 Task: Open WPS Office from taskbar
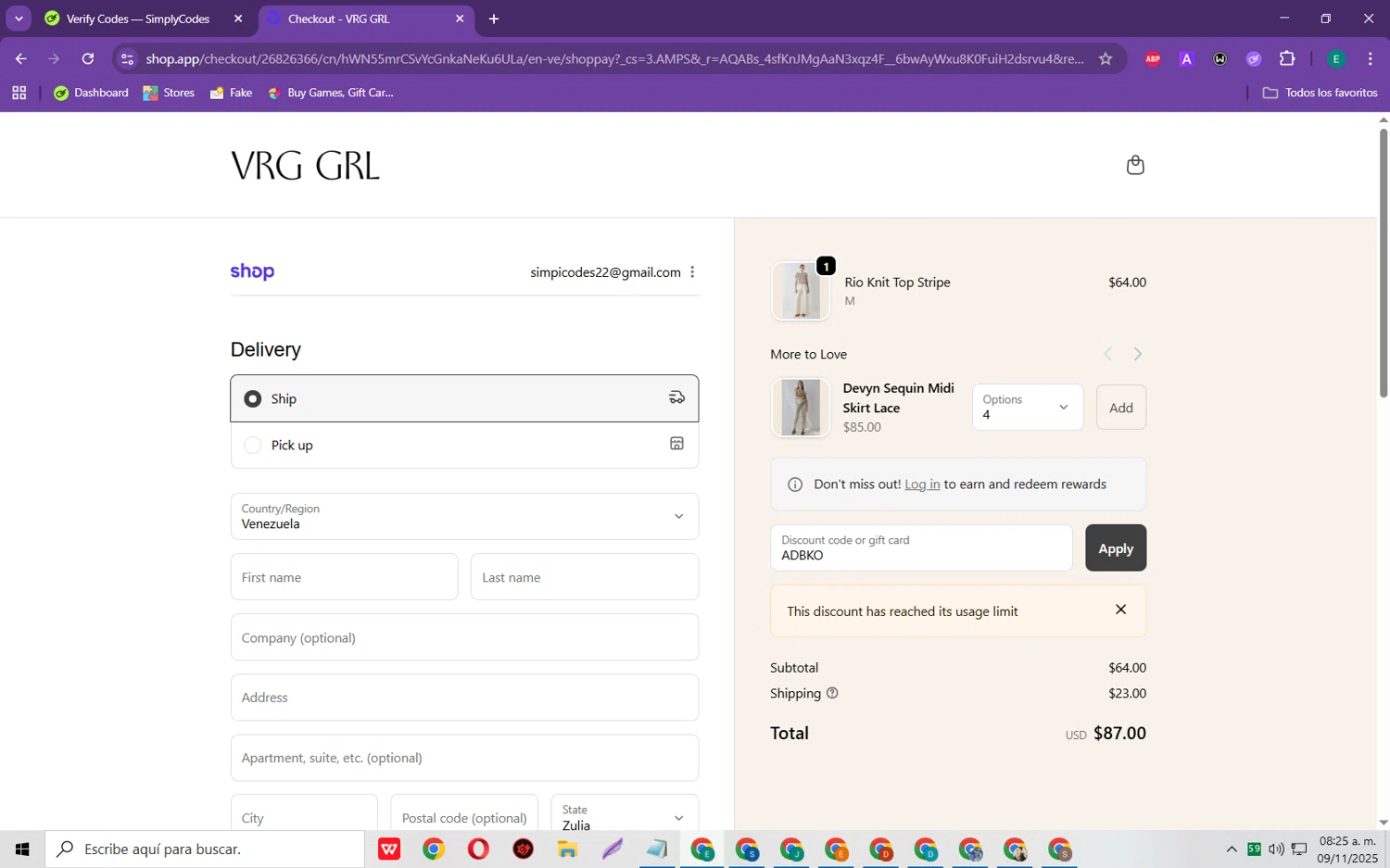point(389,849)
